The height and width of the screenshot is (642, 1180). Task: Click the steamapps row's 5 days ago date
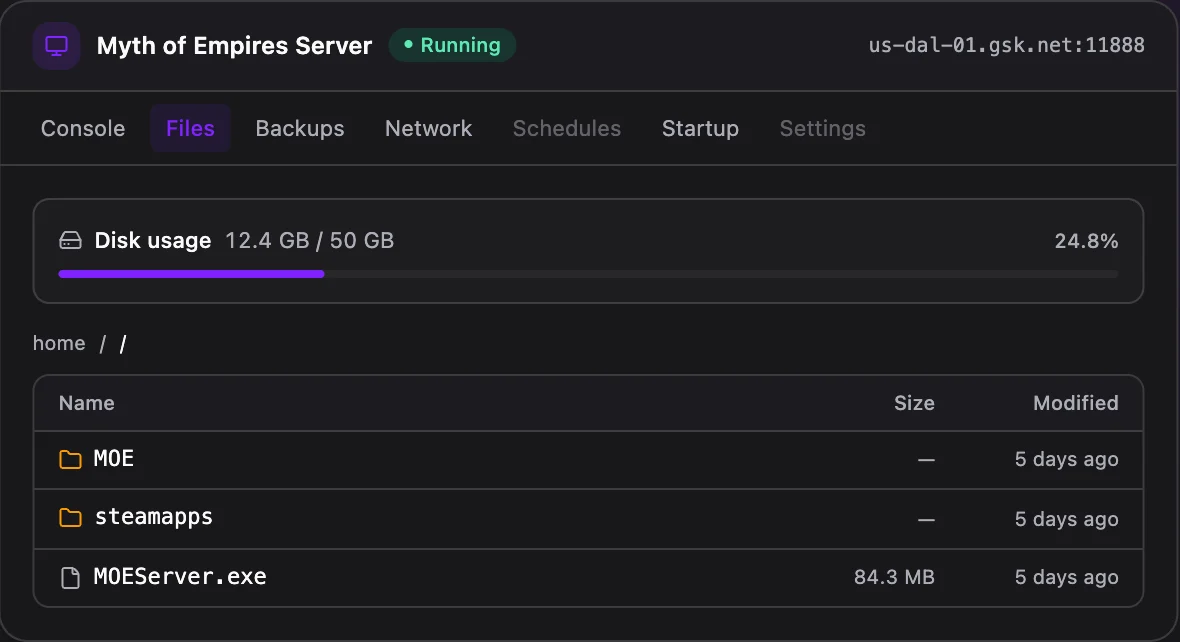(1066, 519)
